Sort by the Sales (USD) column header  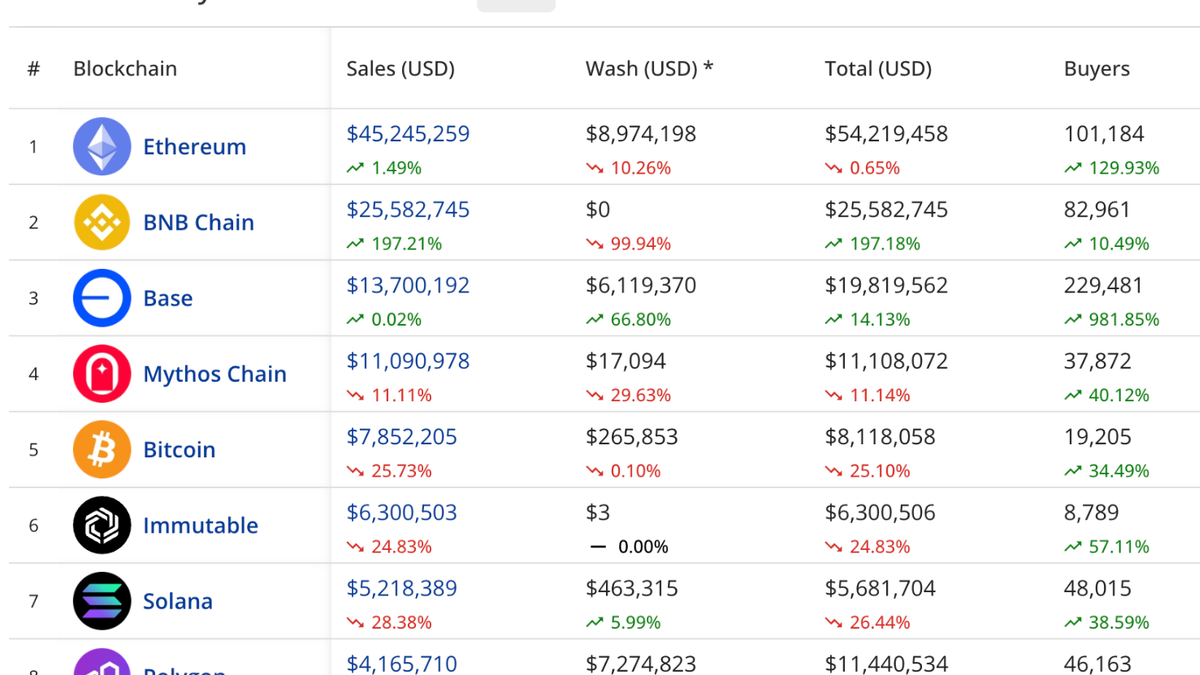pos(400,68)
